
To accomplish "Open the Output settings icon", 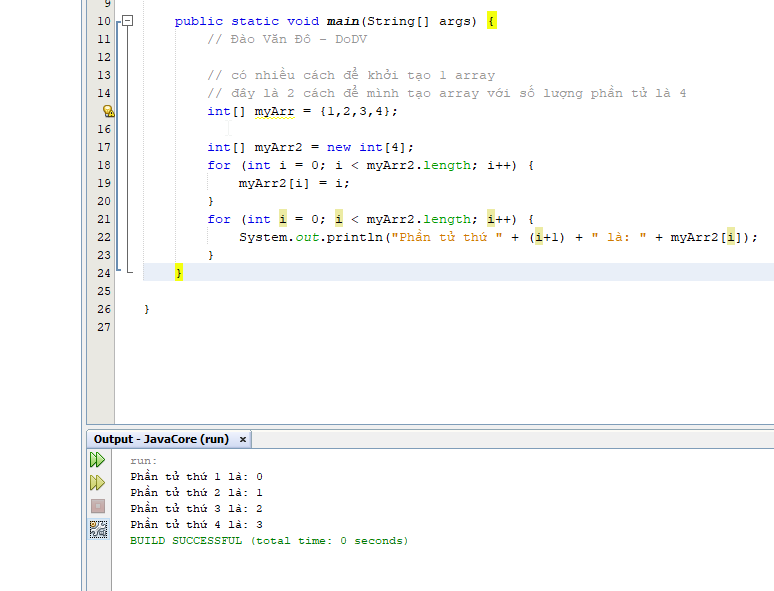I will tap(97, 529).
